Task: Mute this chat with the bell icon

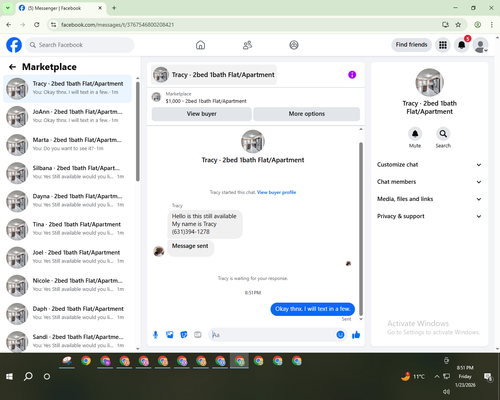Action: (415, 134)
